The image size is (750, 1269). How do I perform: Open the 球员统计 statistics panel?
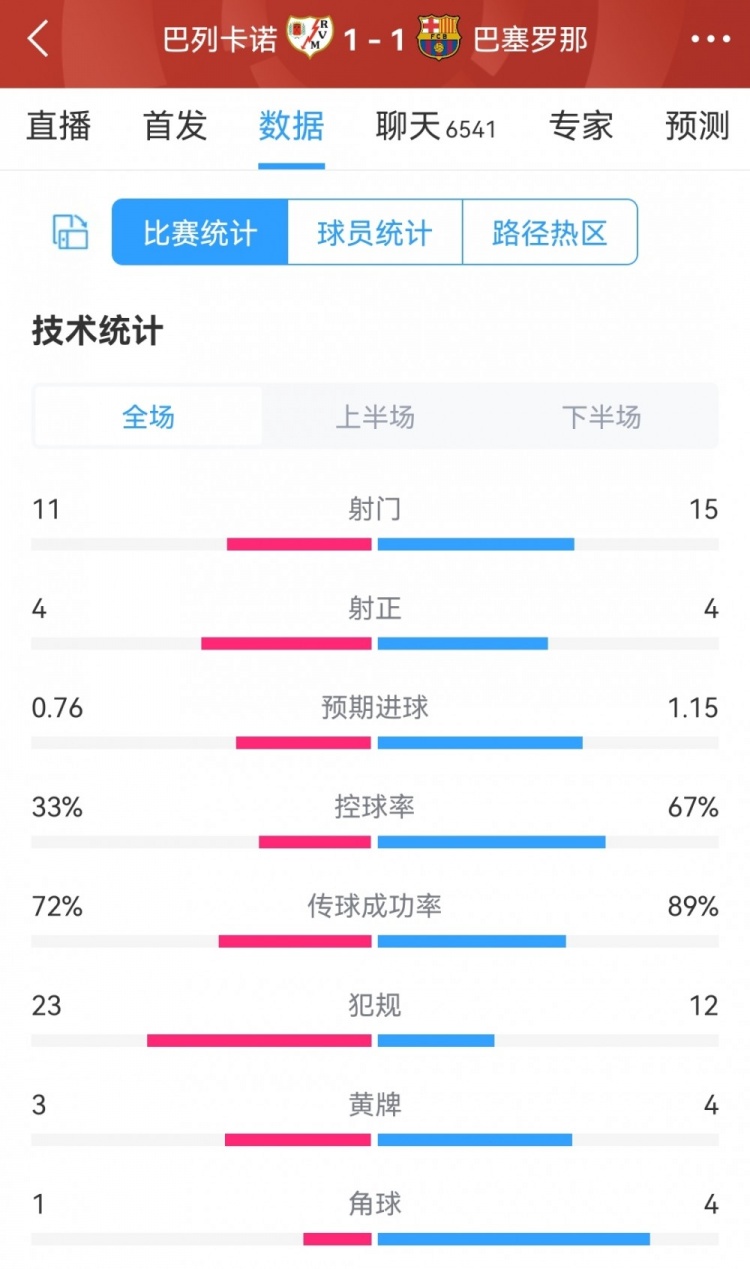[x=373, y=231]
